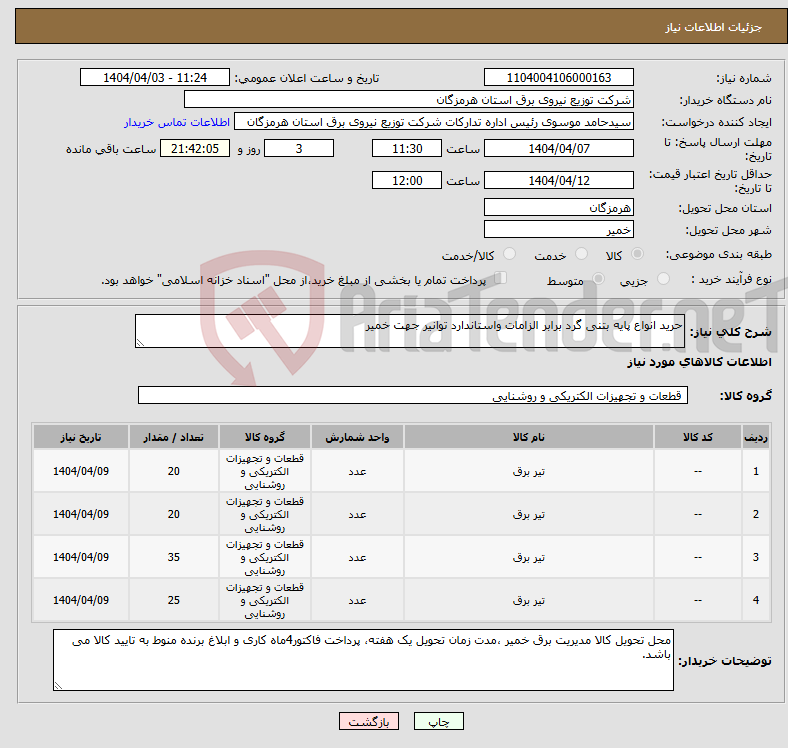Click announcement date field 1404/04/03 - 11:24

[x=155, y=77]
